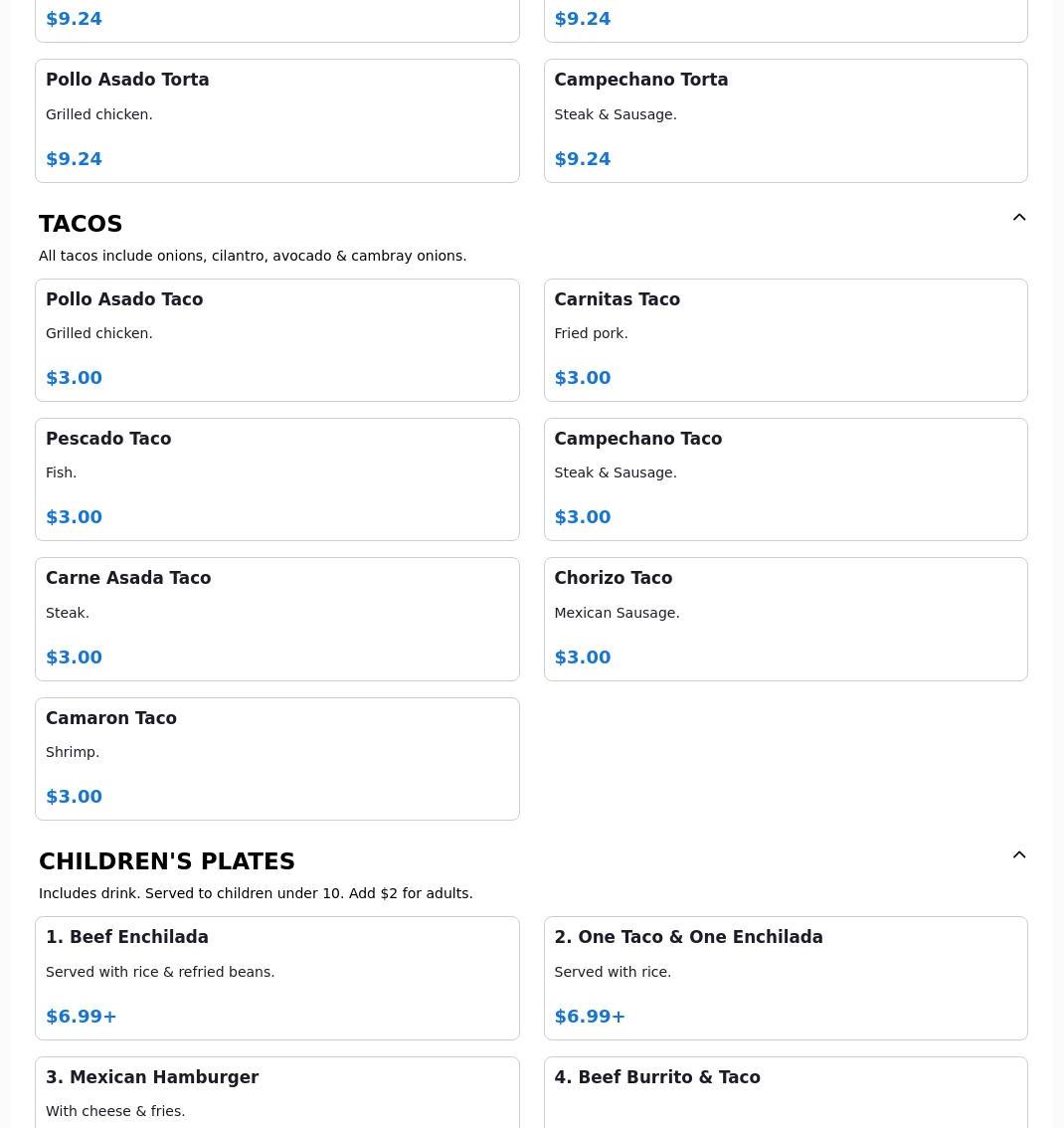Pick the Campechano Taco item
The height and width of the screenshot is (1128, 1064).
coord(785,478)
